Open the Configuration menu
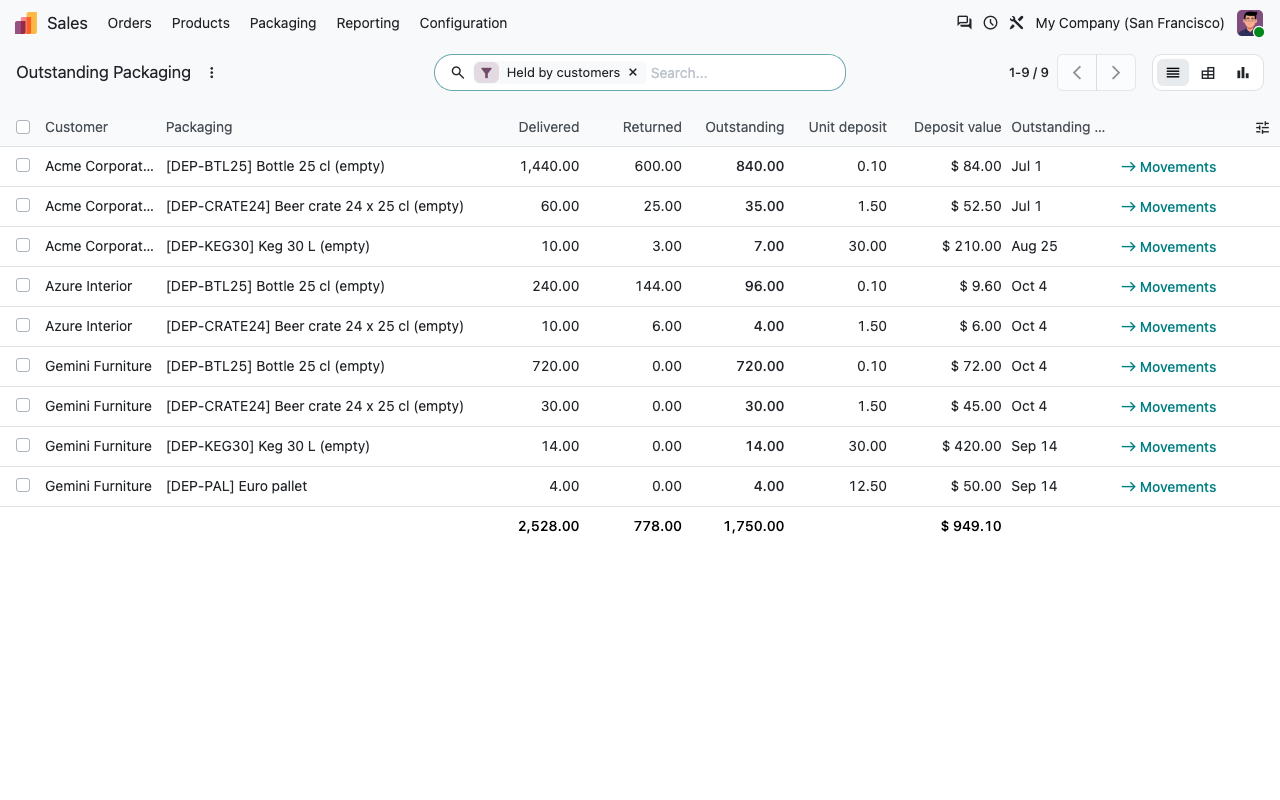The width and height of the screenshot is (1280, 800). 463,23
